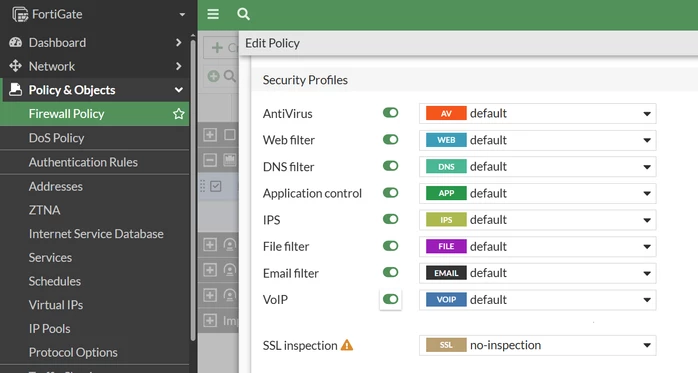Image resolution: width=698 pixels, height=373 pixels.
Task: Open the Email filter profile dropdown
Action: tap(537, 273)
